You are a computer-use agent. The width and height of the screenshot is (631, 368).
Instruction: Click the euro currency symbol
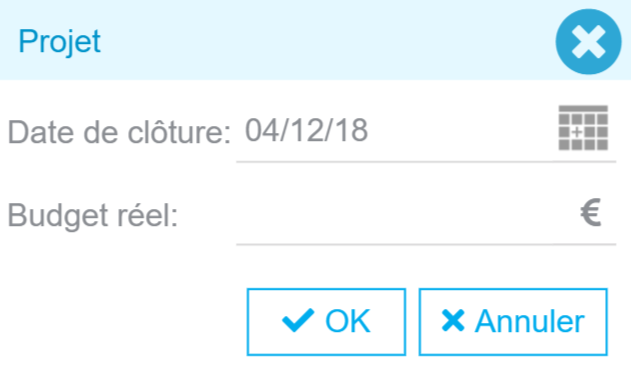click(x=590, y=212)
